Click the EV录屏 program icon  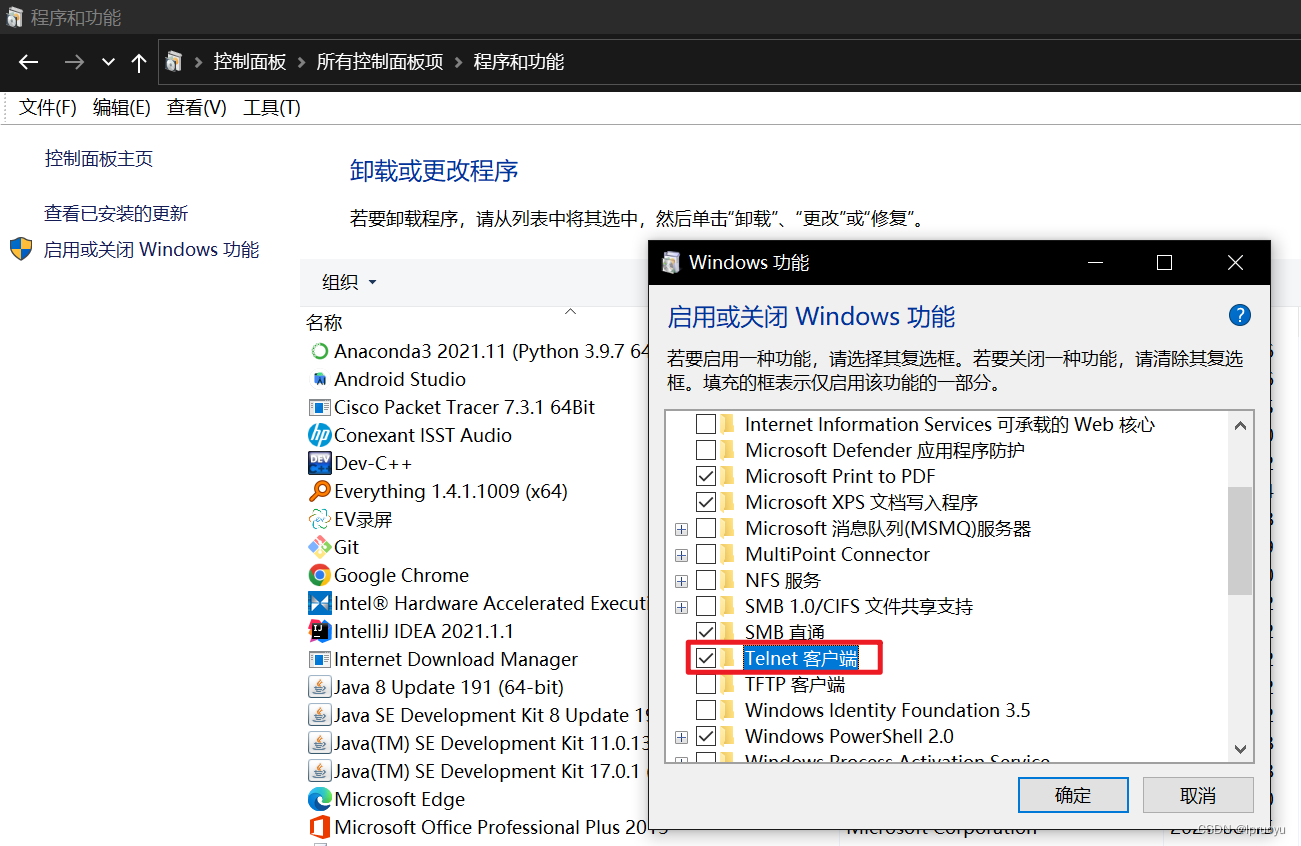click(x=319, y=519)
